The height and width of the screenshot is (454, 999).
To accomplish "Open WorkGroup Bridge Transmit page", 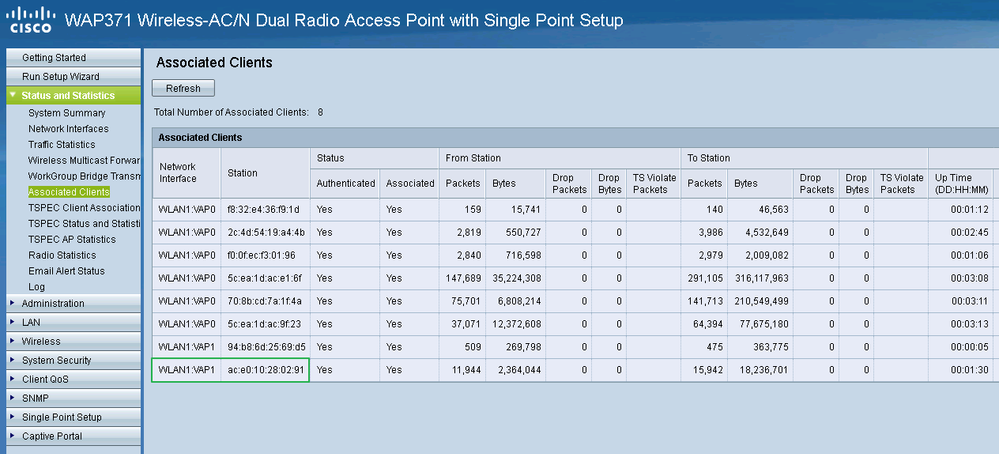I will [84, 176].
